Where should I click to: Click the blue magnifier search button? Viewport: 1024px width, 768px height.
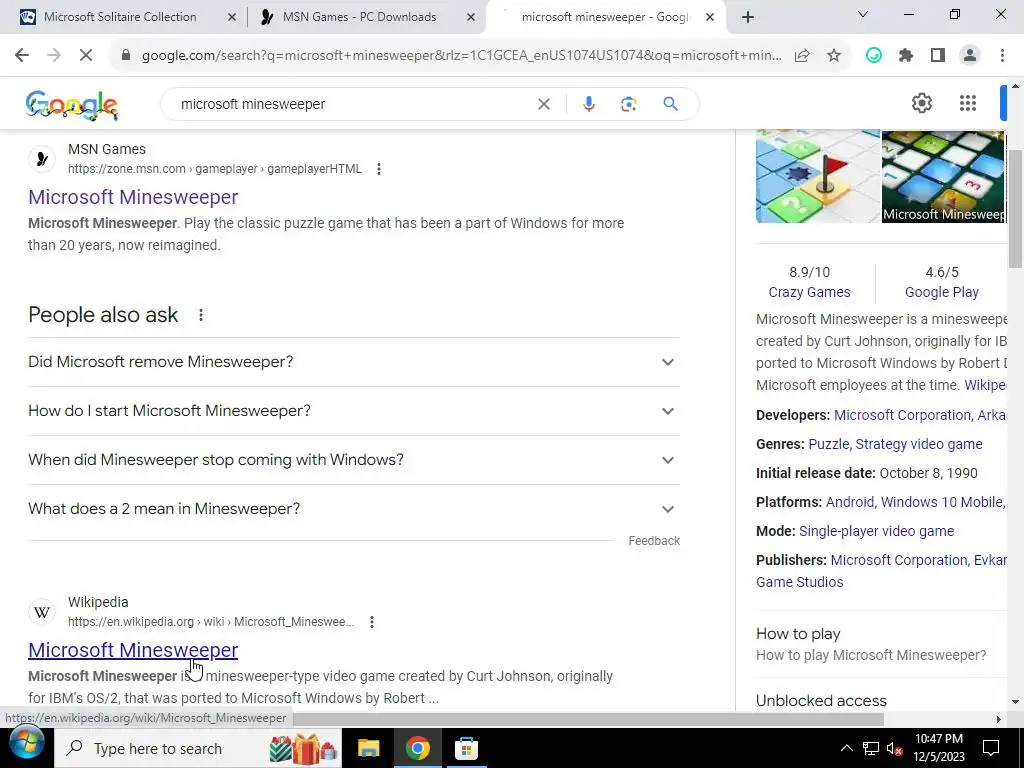[x=670, y=104]
